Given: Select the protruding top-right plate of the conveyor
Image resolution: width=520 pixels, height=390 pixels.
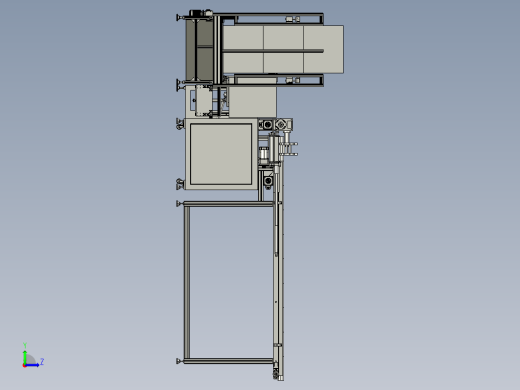Looking at the screenshot, I should [x=324, y=49].
